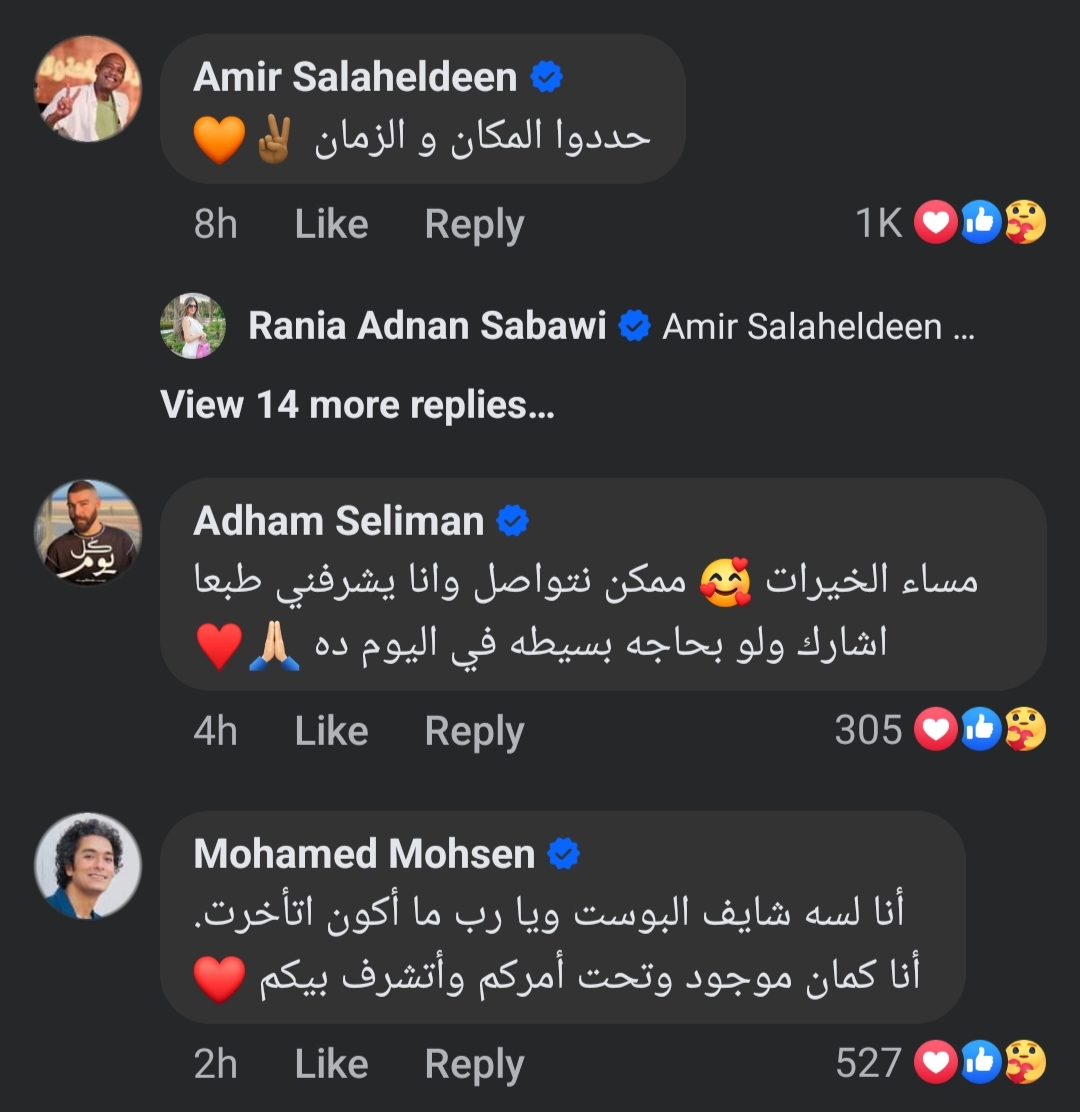Click verified badge next to Mohamed Mohsen
The image size is (1080, 1112).
(564, 854)
